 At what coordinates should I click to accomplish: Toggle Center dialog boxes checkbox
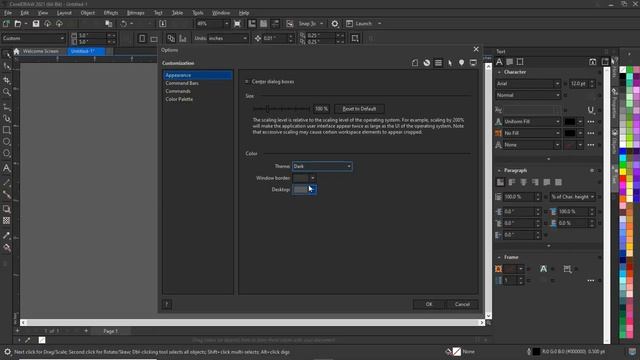pyautogui.click(x=247, y=82)
